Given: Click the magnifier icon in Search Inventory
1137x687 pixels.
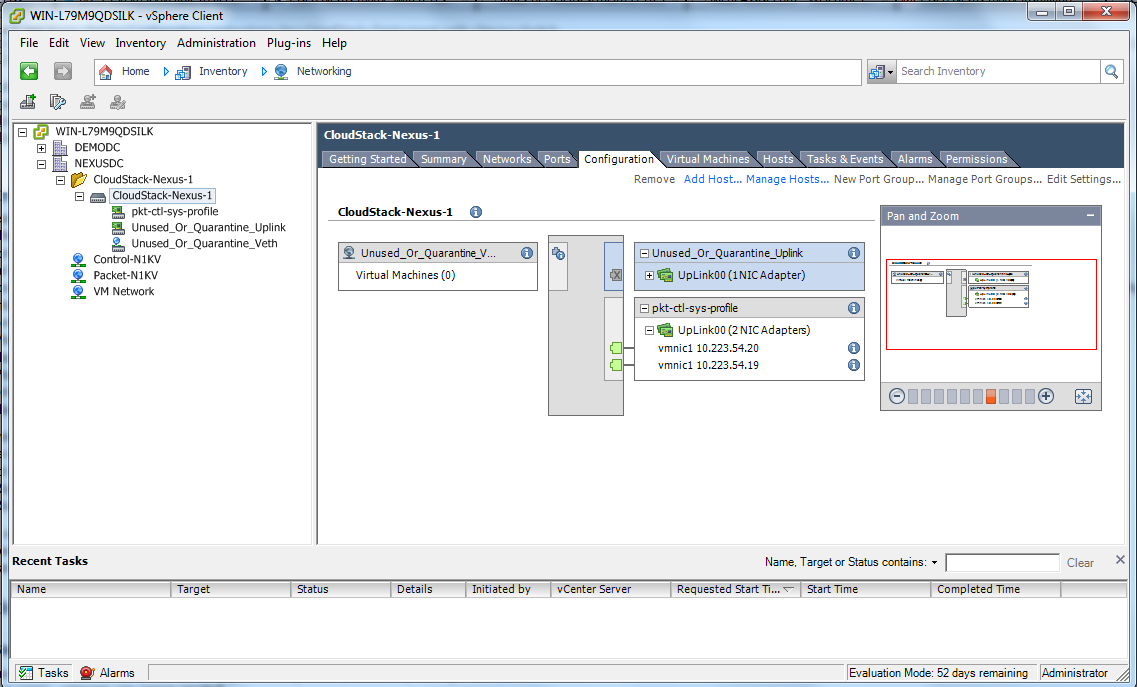Looking at the screenshot, I should tap(1112, 71).
